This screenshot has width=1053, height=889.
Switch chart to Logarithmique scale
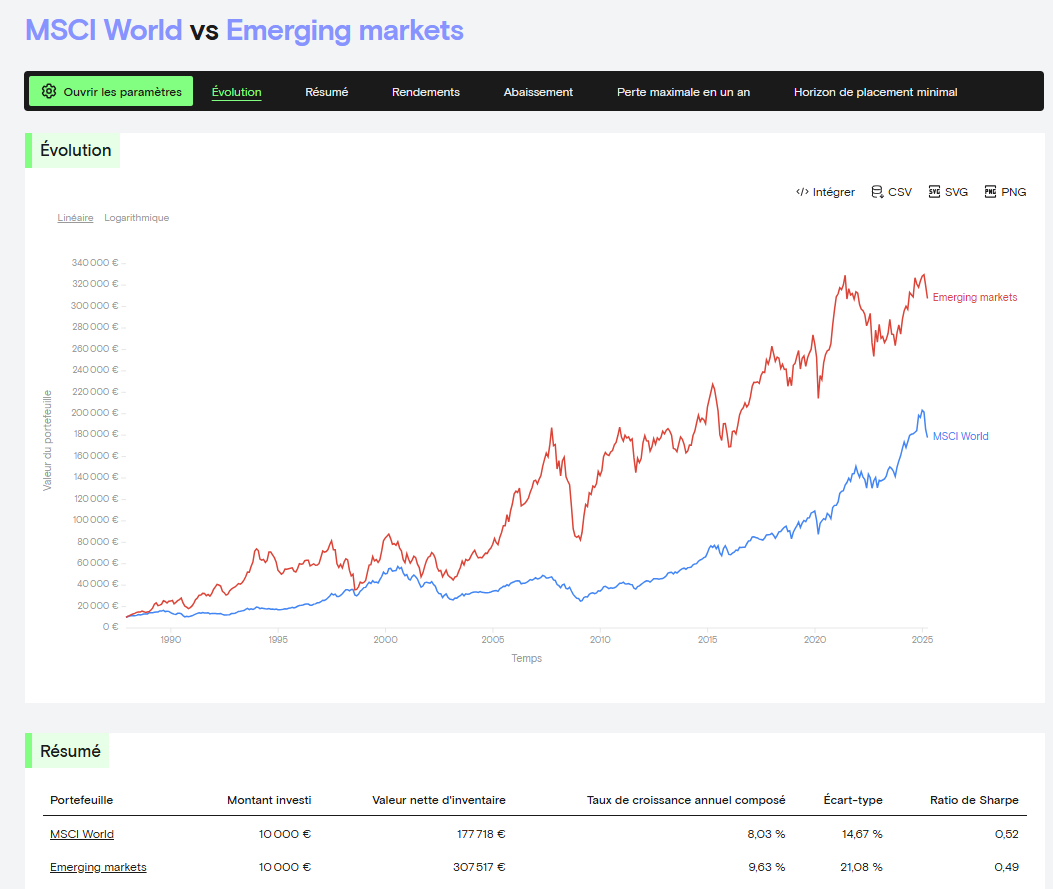point(136,218)
